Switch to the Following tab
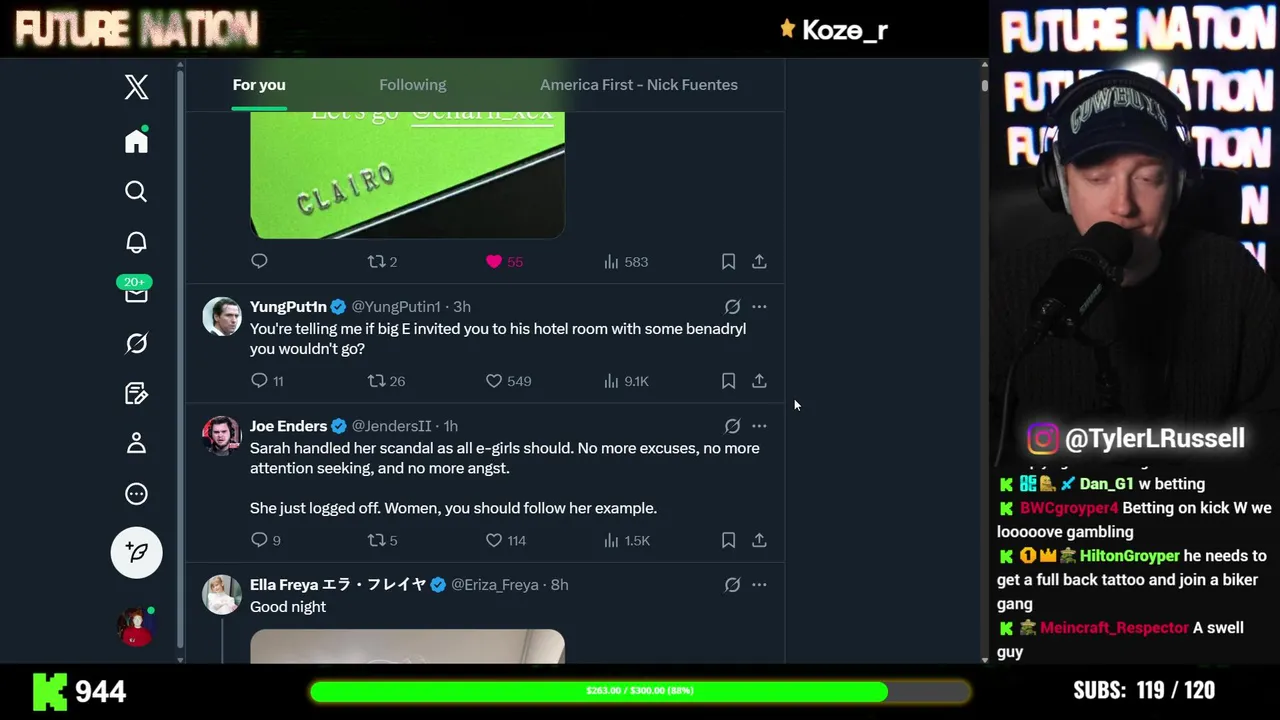Screen dimensions: 1280x720 pyautogui.click(x=413, y=85)
